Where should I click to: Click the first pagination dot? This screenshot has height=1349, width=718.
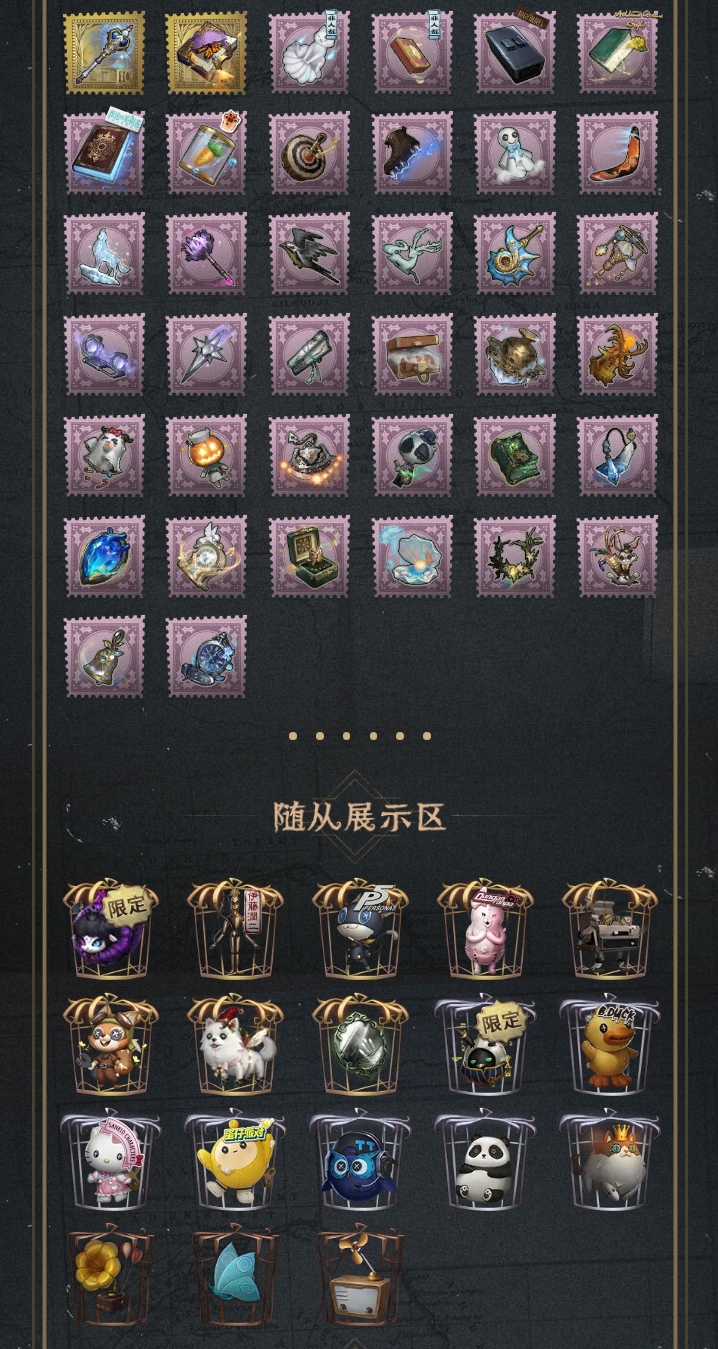[x=293, y=736]
